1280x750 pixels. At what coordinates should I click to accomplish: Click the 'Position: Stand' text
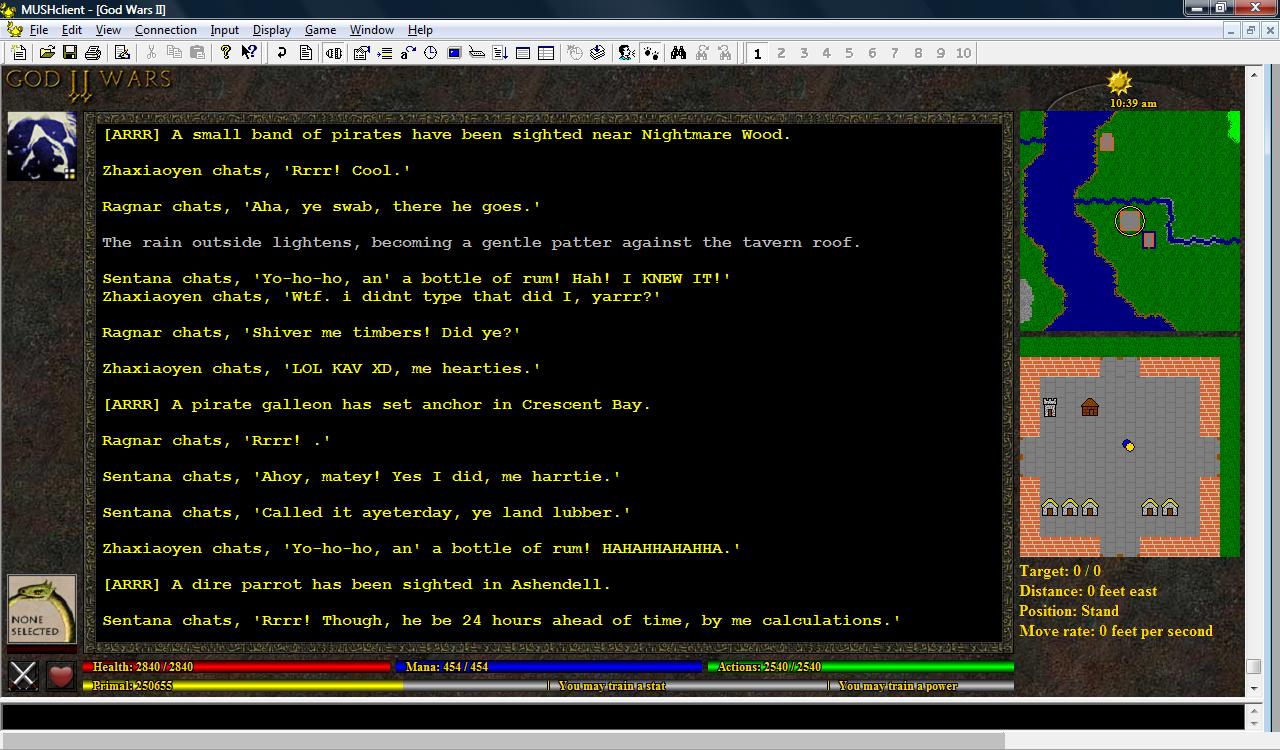click(x=1069, y=611)
